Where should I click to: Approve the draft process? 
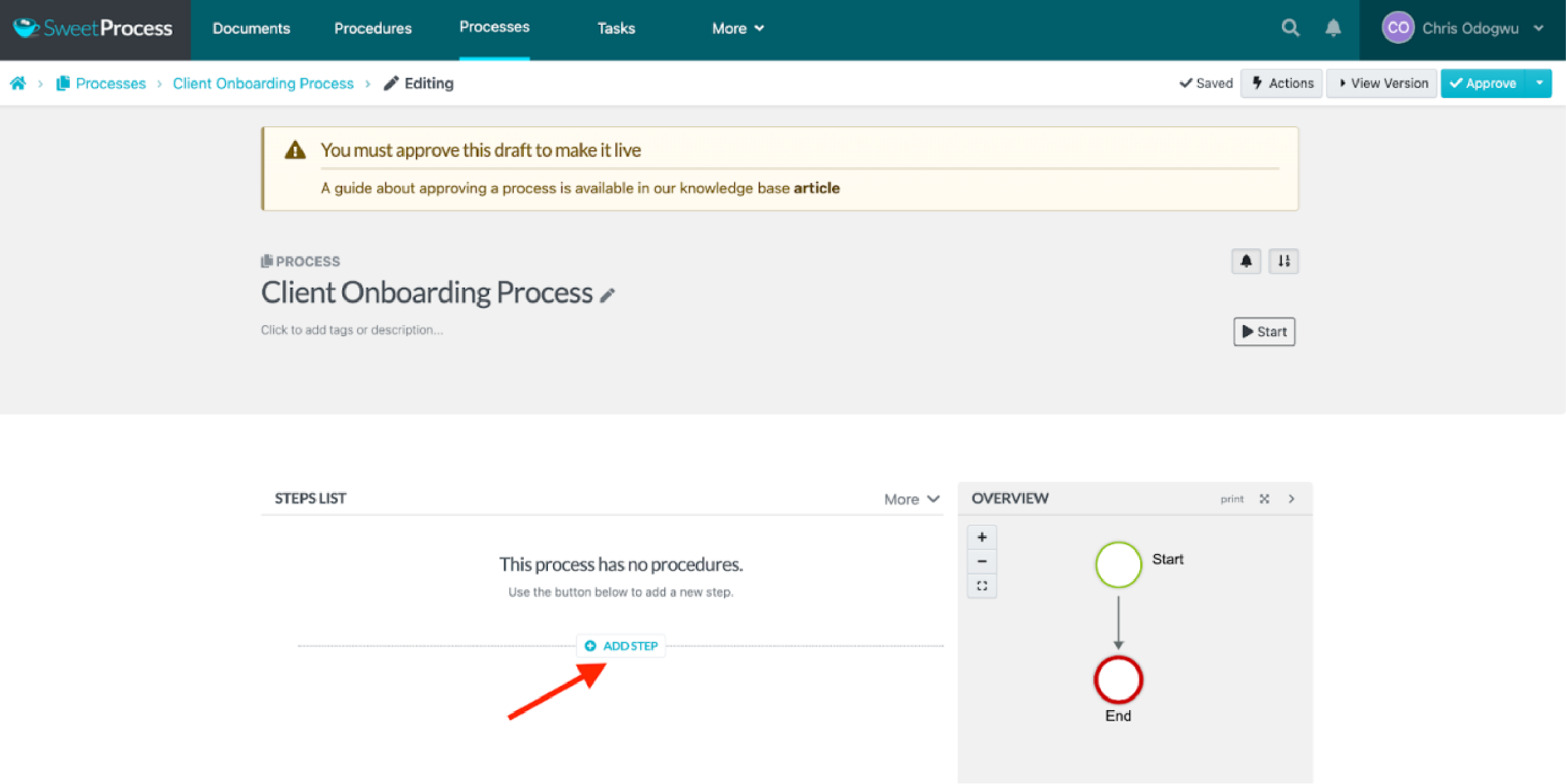[x=1483, y=83]
